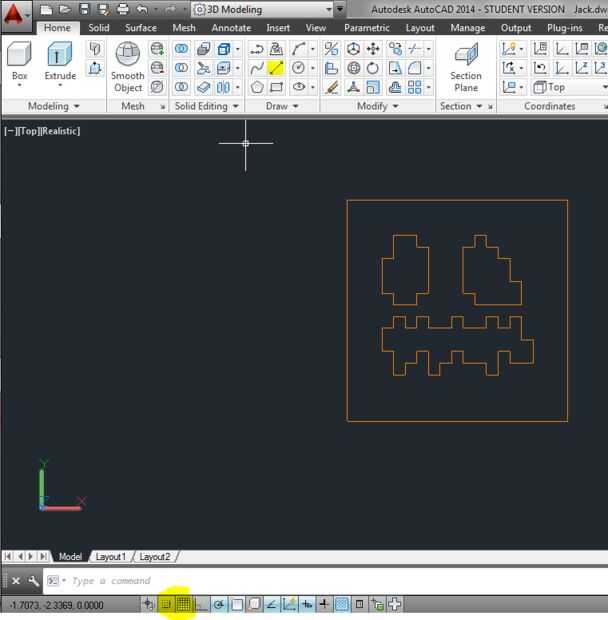
Task: Choose the Polysolid tool above Presspull
Action: click(x=95, y=49)
